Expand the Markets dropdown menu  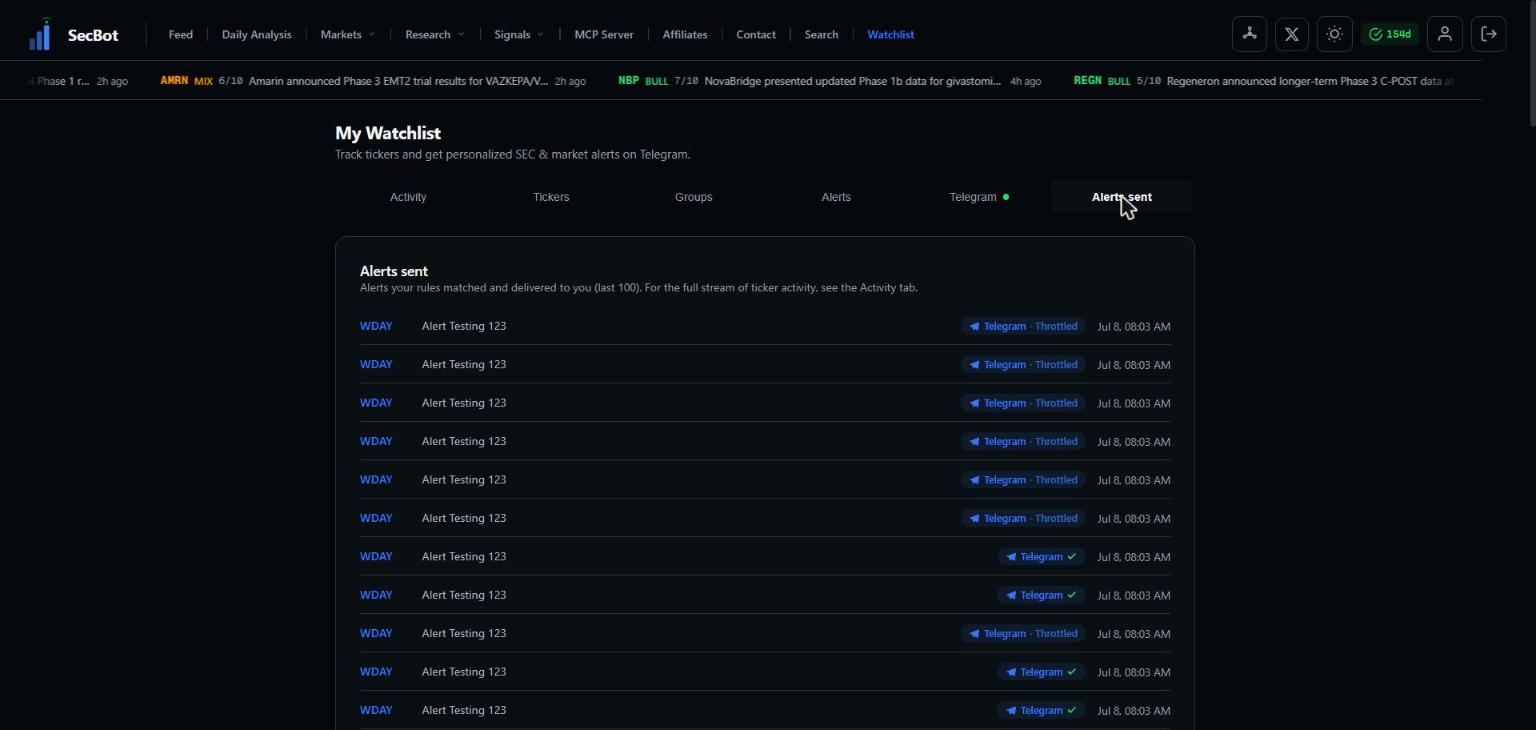tap(347, 34)
